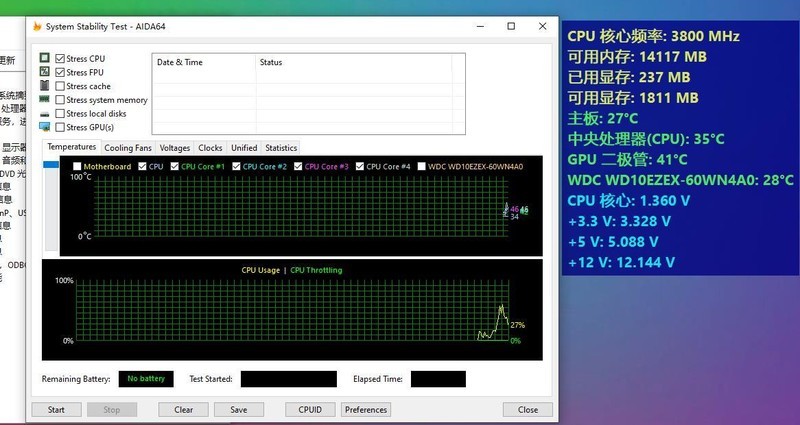
Task: Click the CPU Throttling legend label
Action: (x=316, y=270)
